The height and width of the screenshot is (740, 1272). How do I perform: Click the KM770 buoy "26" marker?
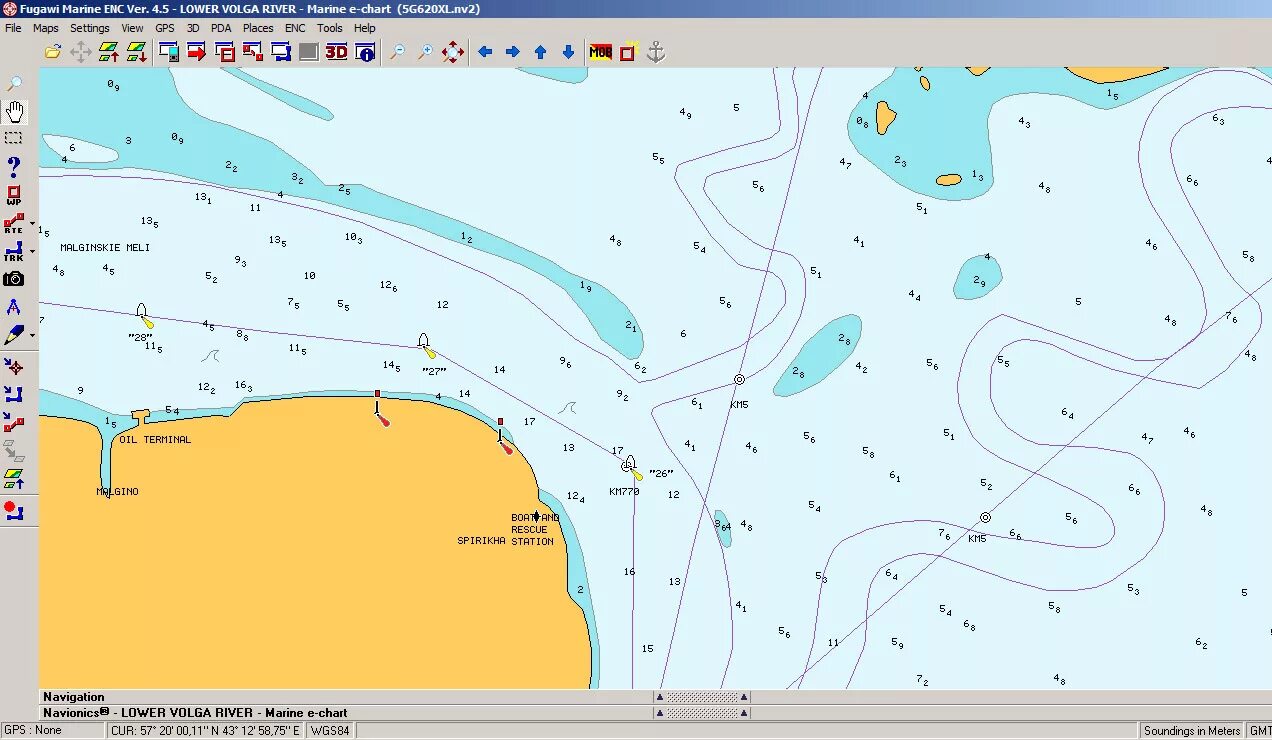pos(631,467)
